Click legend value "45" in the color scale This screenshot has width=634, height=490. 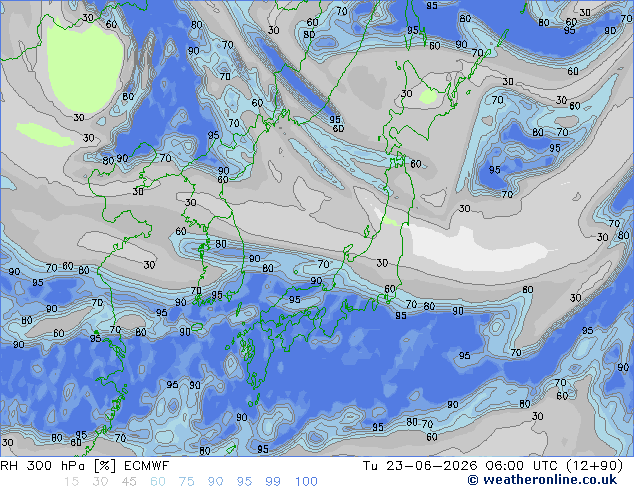(129, 482)
